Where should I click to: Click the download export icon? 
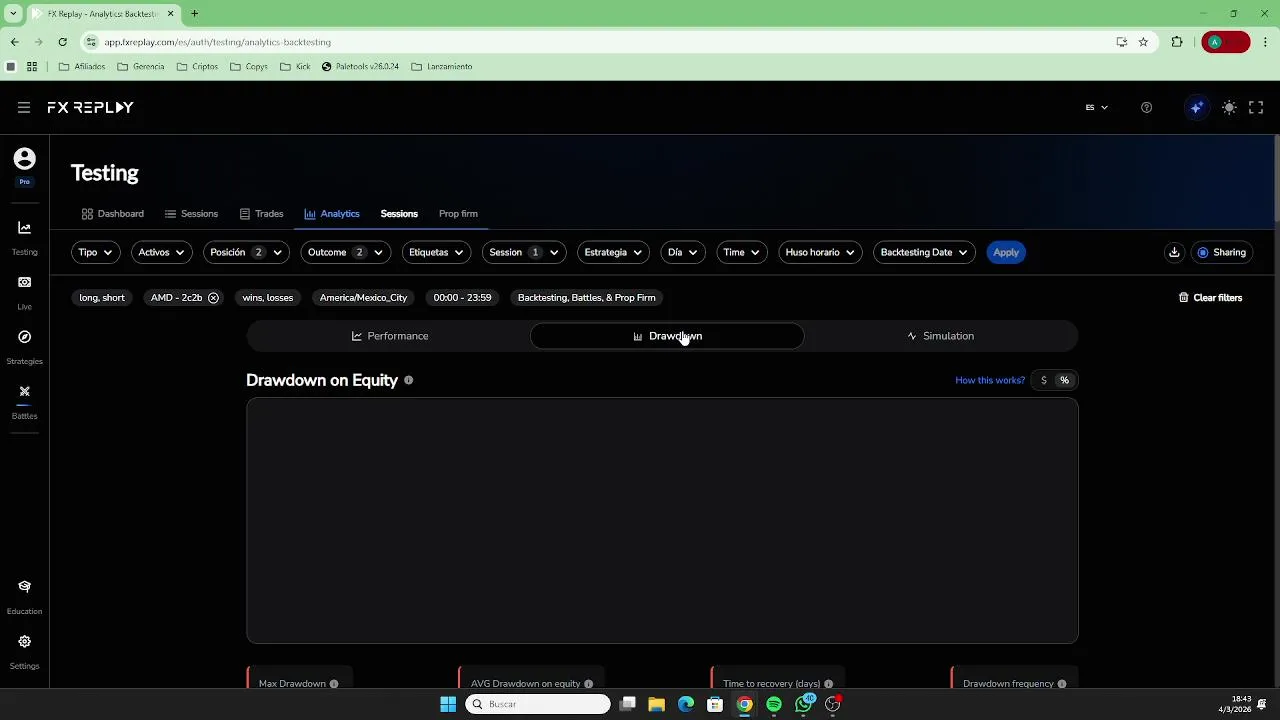(x=1174, y=252)
